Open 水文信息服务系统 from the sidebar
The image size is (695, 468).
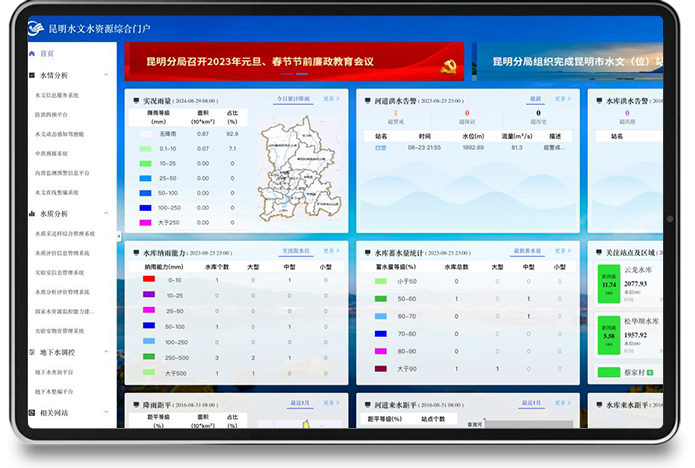tap(57, 95)
